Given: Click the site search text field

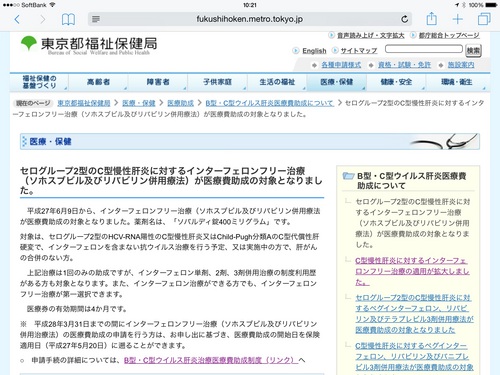Looking at the screenshot, I should click(424, 49).
